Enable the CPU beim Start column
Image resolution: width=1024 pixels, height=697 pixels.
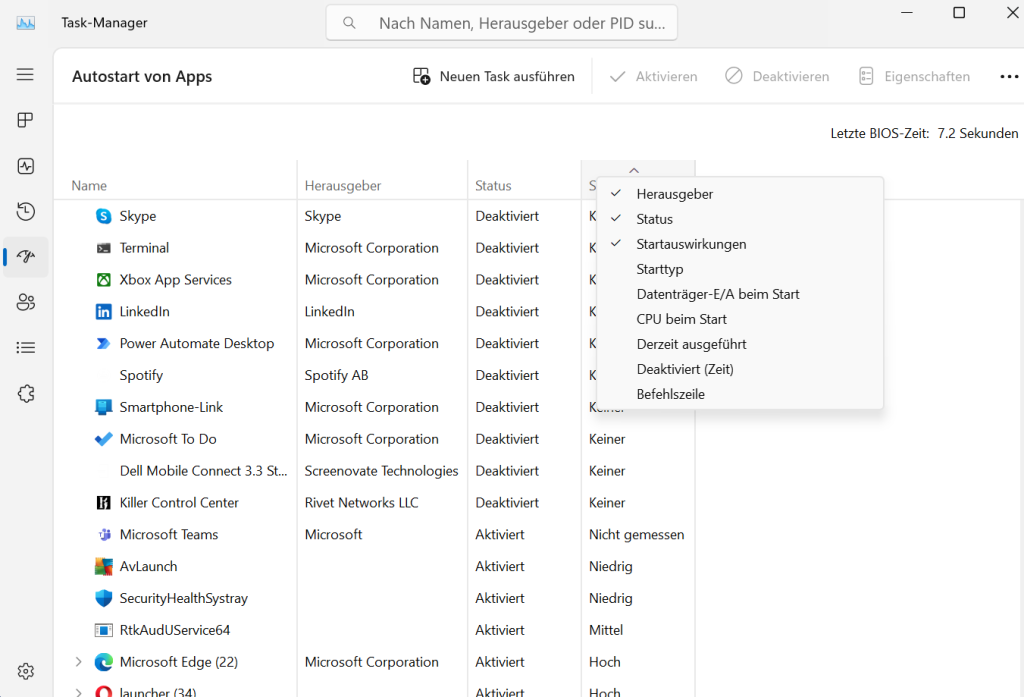pyautogui.click(x=740, y=319)
